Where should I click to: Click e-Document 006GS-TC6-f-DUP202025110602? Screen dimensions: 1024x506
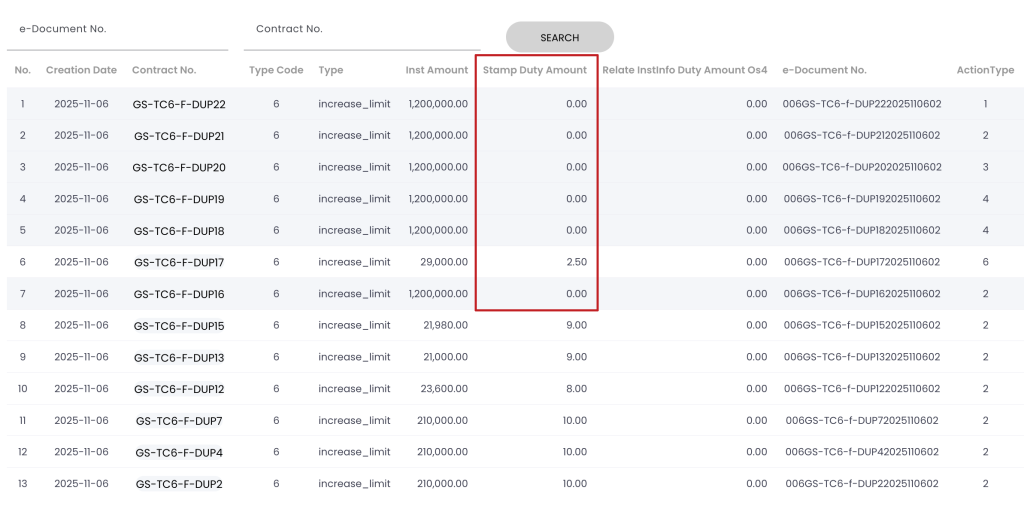click(x=861, y=167)
